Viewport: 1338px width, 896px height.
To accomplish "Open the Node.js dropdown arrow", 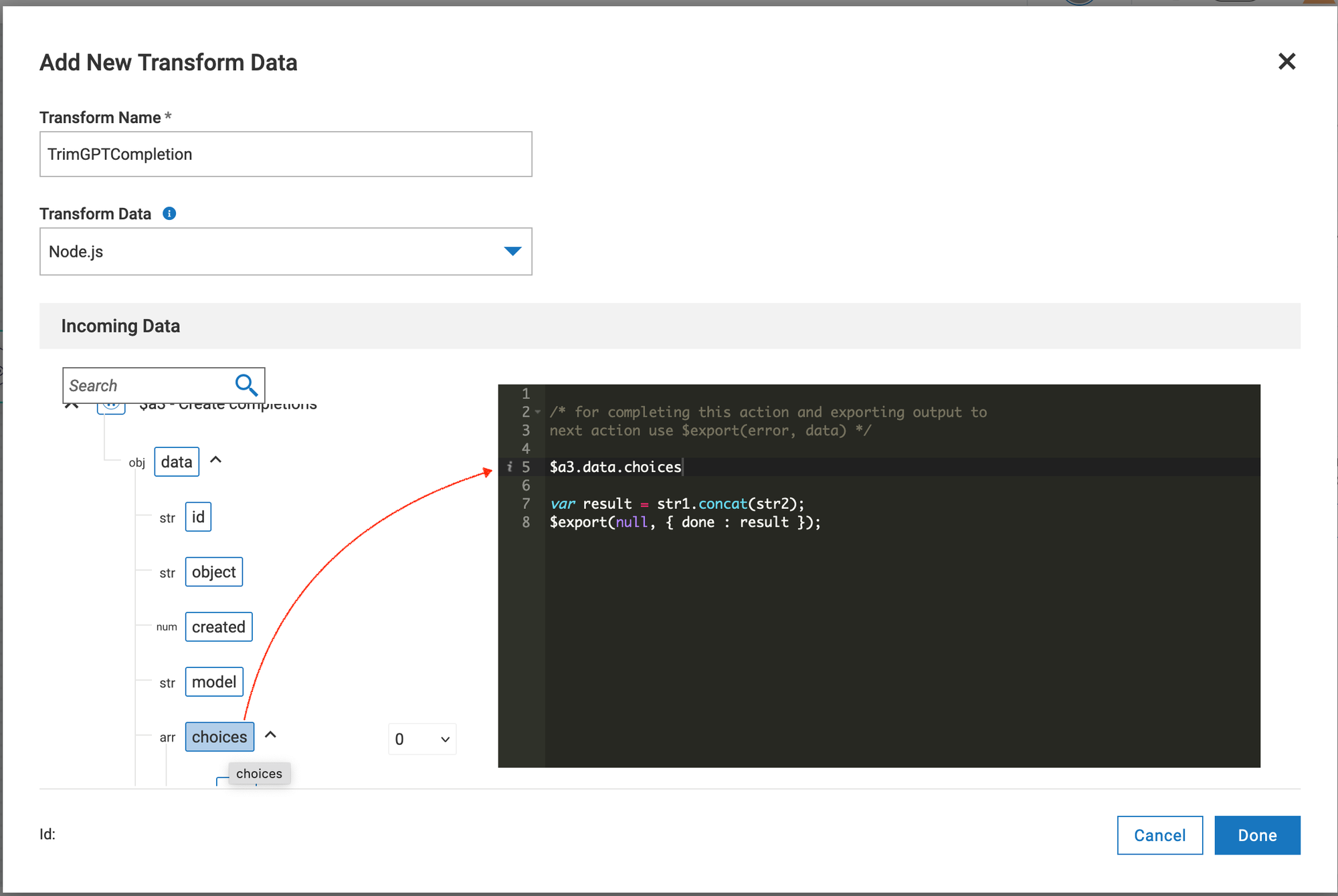I will click(x=512, y=251).
